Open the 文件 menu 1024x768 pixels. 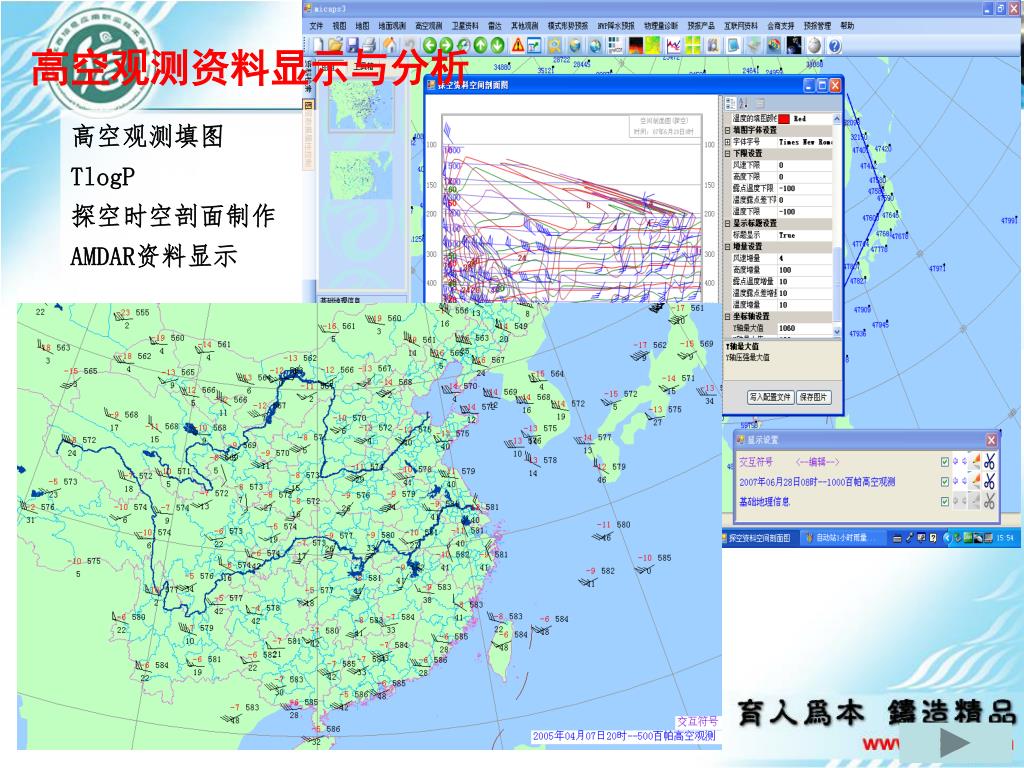(316, 26)
